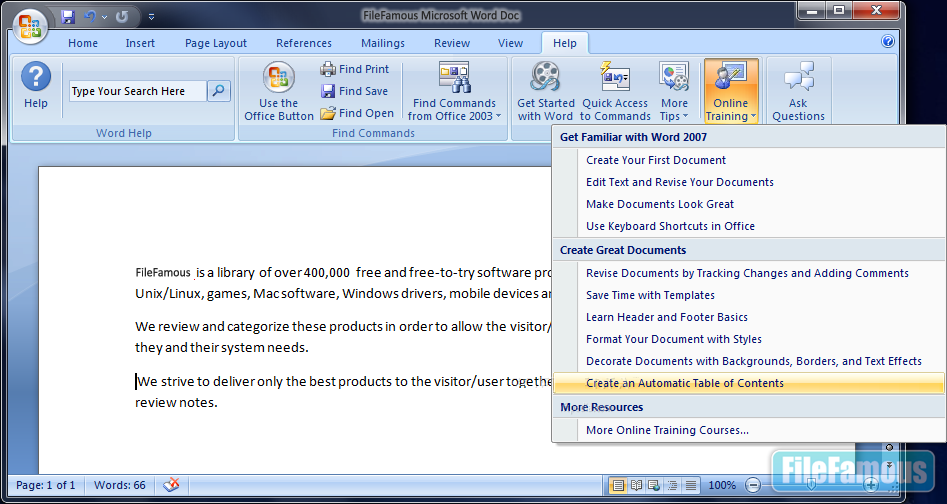The height and width of the screenshot is (504, 947).
Task: Click Find Open with folder icon
Action: [357, 113]
